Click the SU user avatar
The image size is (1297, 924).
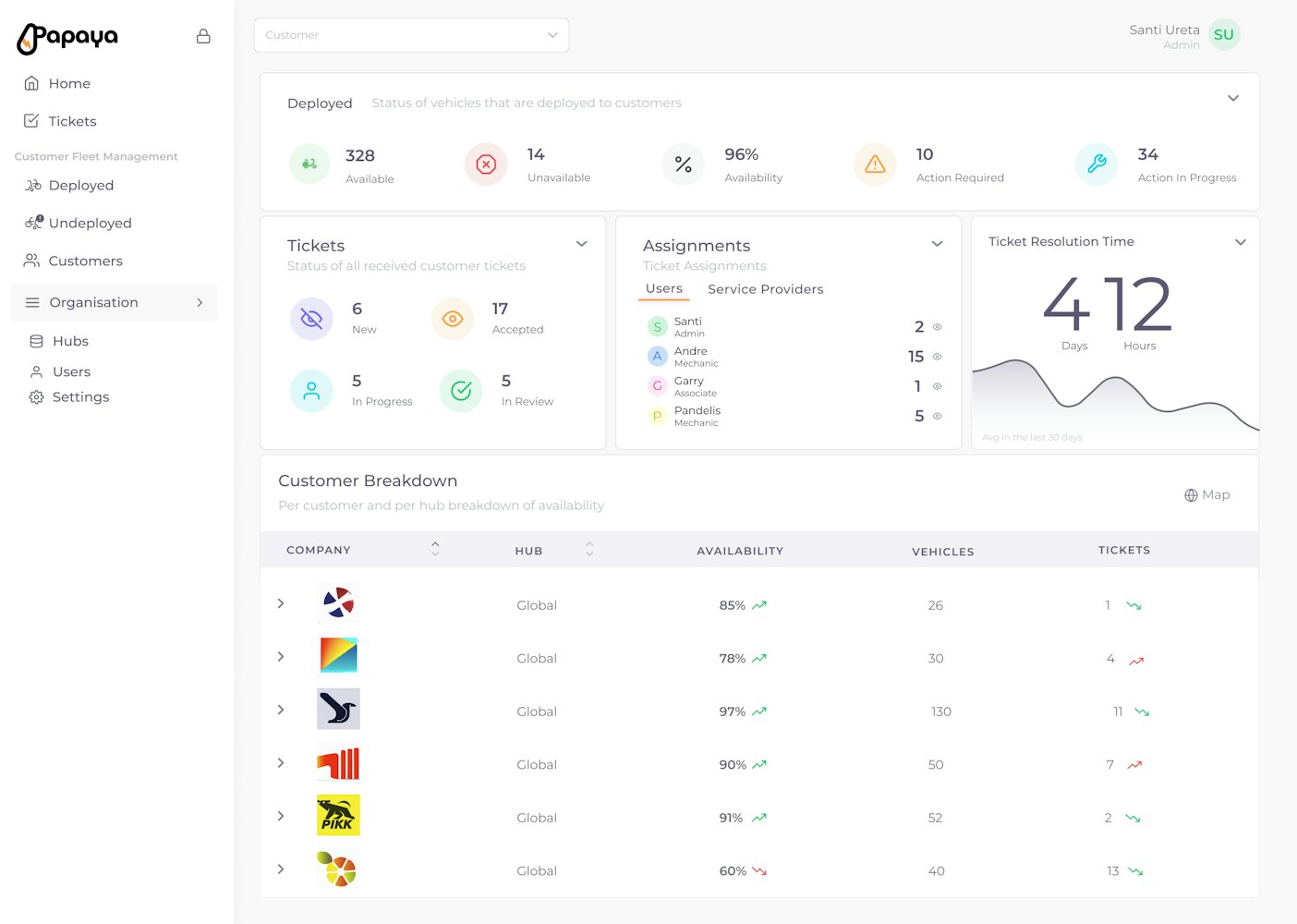tap(1224, 35)
